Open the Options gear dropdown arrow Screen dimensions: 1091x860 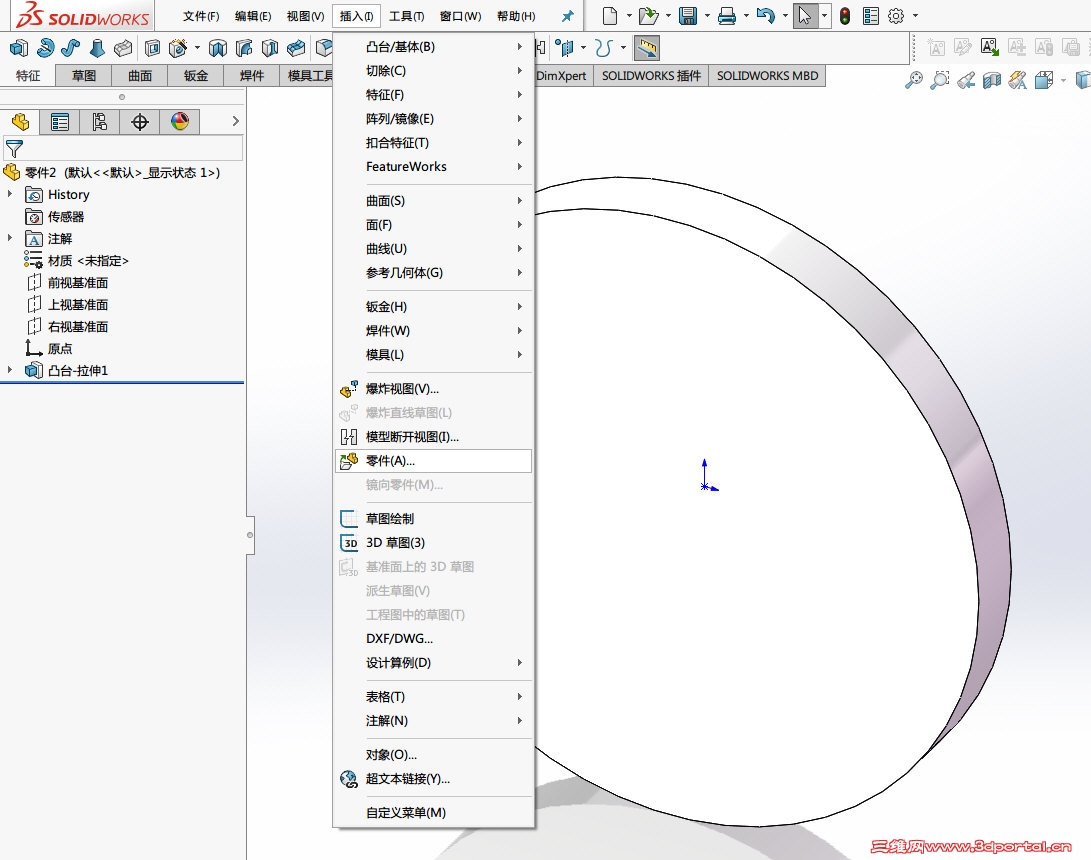point(915,15)
